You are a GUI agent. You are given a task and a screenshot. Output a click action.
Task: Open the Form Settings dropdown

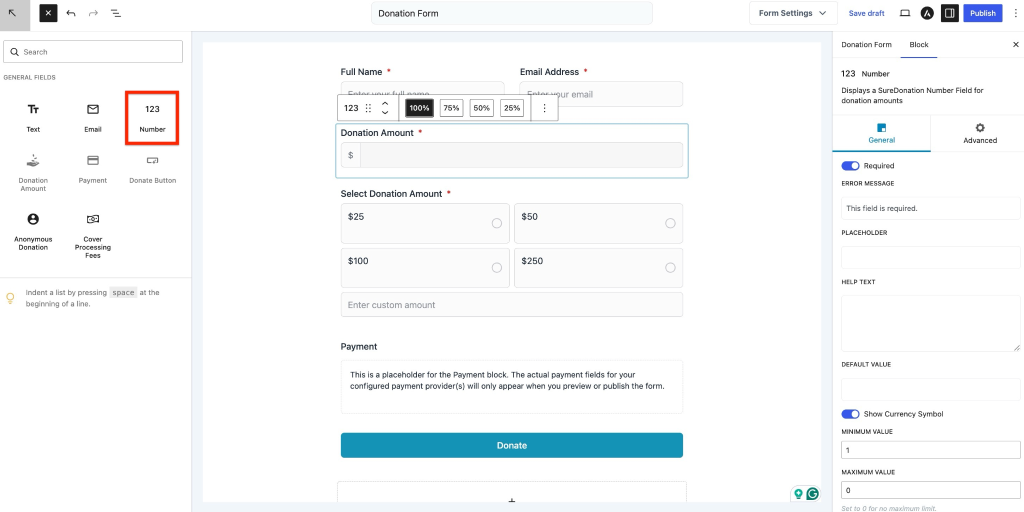(x=793, y=13)
